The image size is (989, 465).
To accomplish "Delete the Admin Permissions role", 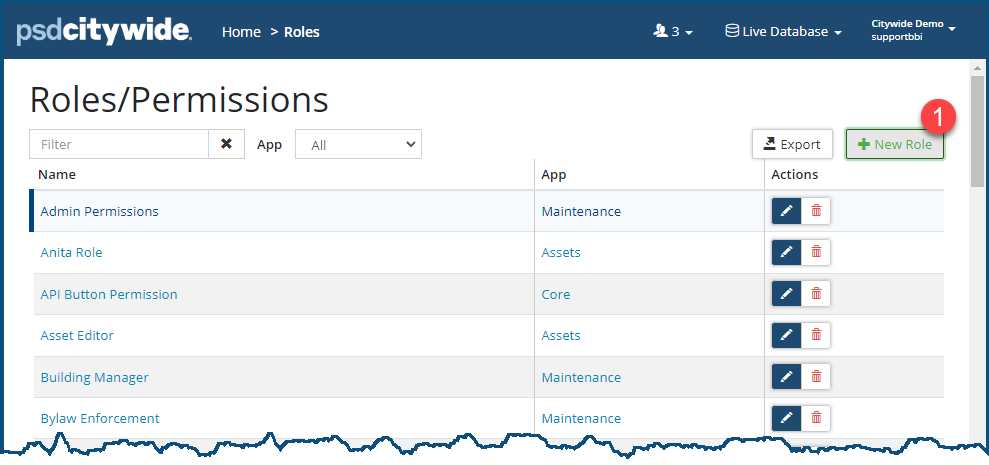I will [x=816, y=211].
